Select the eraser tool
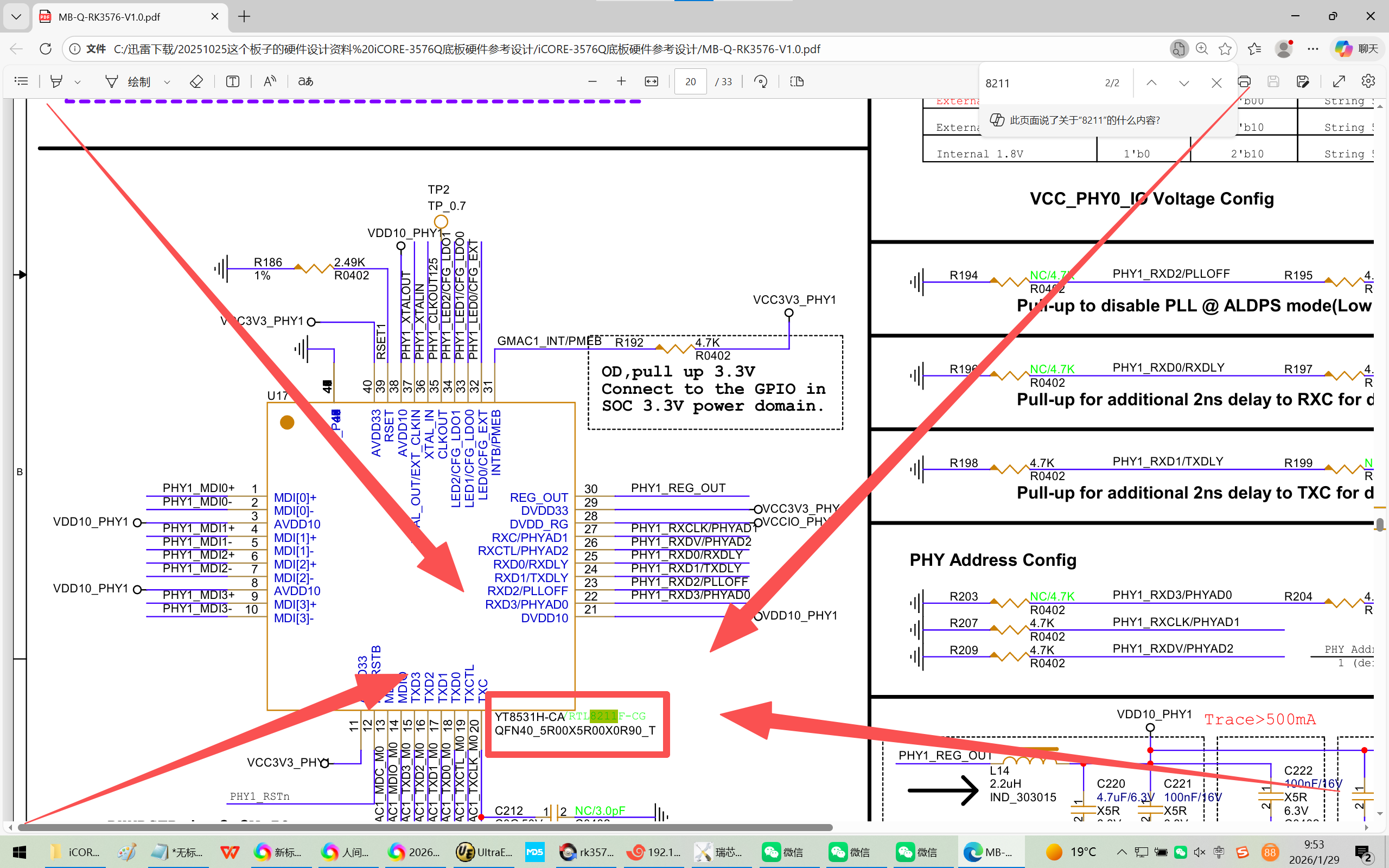The width and height of the screenshot is (1389, 868). click(196, 81)
